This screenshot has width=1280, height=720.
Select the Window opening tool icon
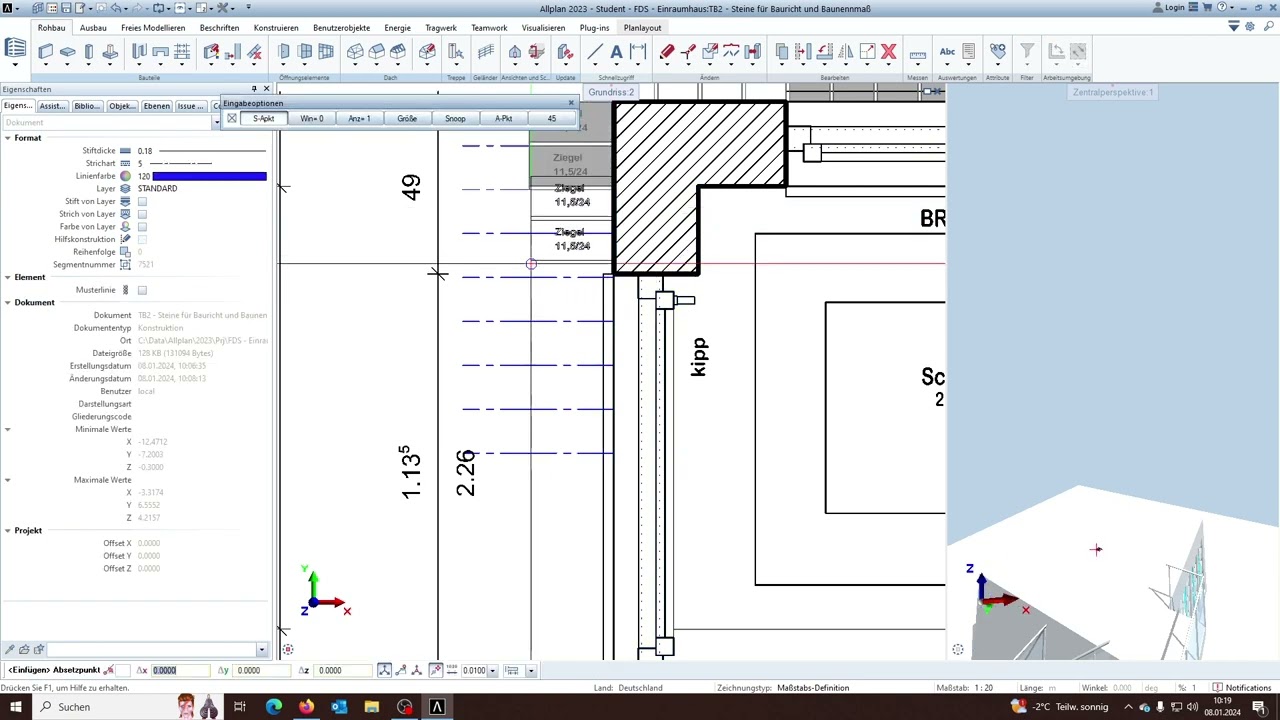pyautogui.click(x=305, y=51)
